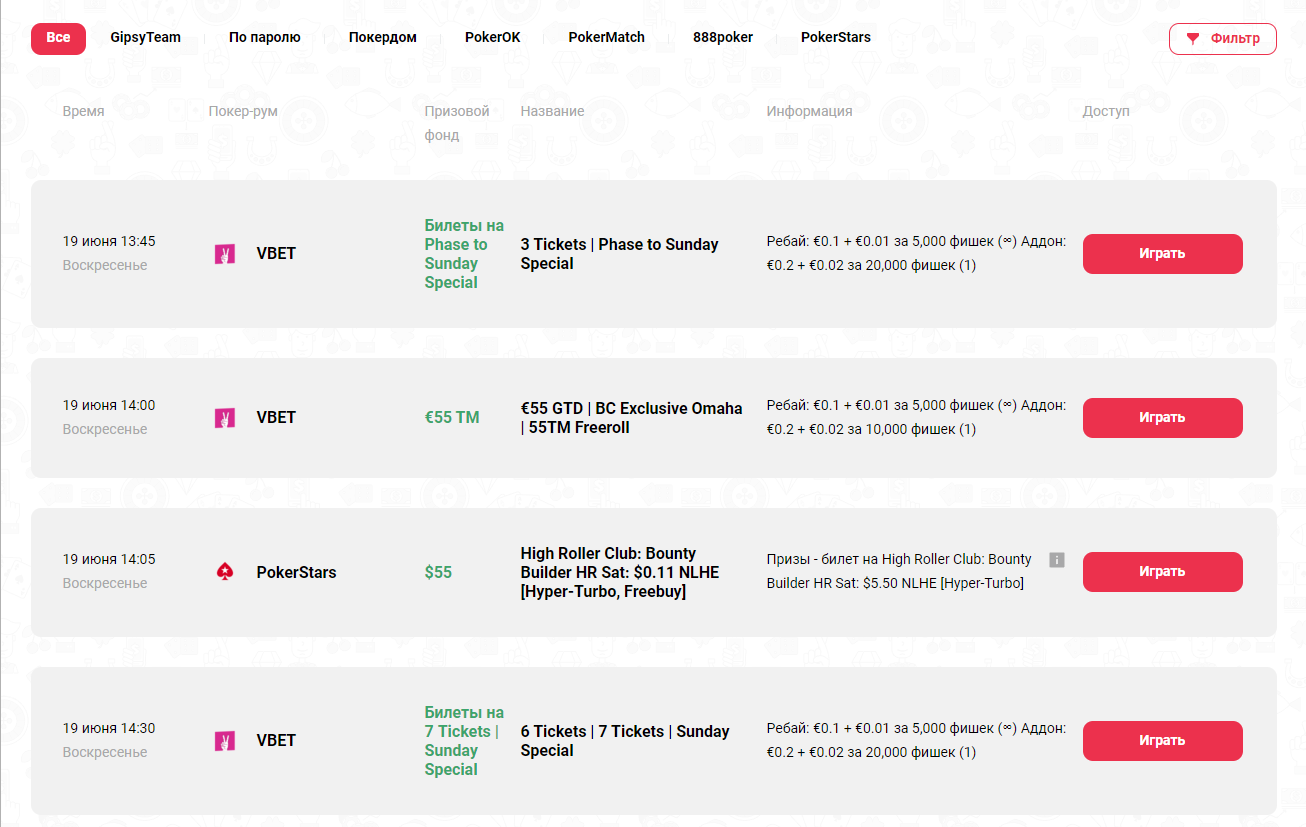The height and width of the screenshot is (827, 1306).
Task: Click the VBET logo icon in the 14:30 row
Action: pos(225,741)
